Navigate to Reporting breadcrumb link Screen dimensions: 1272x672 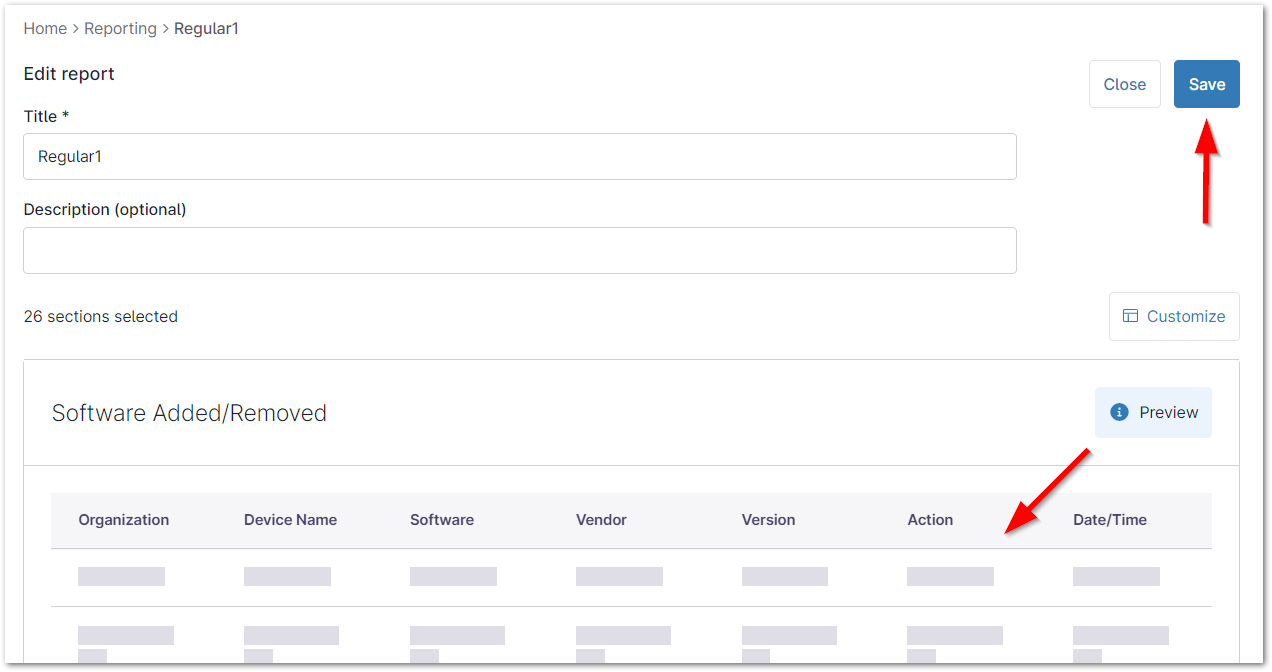coord(120,28)
